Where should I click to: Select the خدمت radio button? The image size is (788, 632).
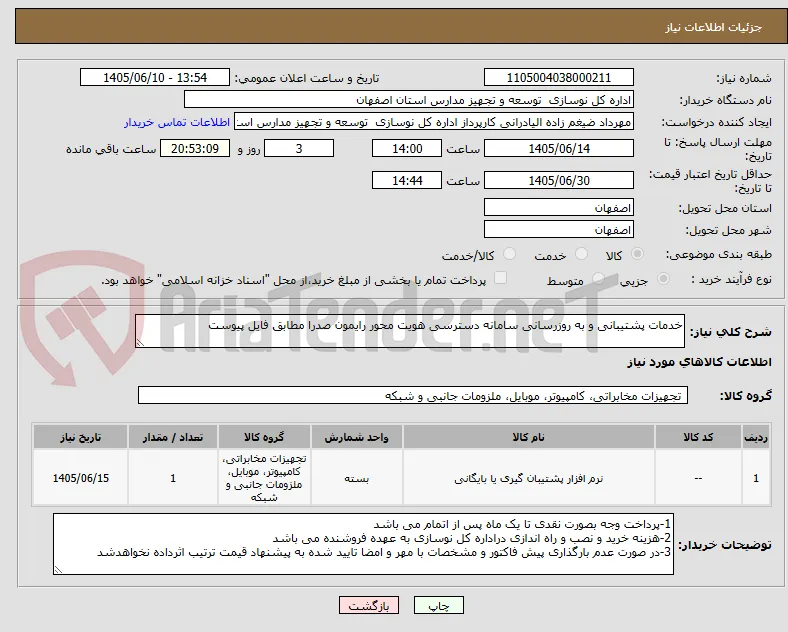tap(581, 254)
